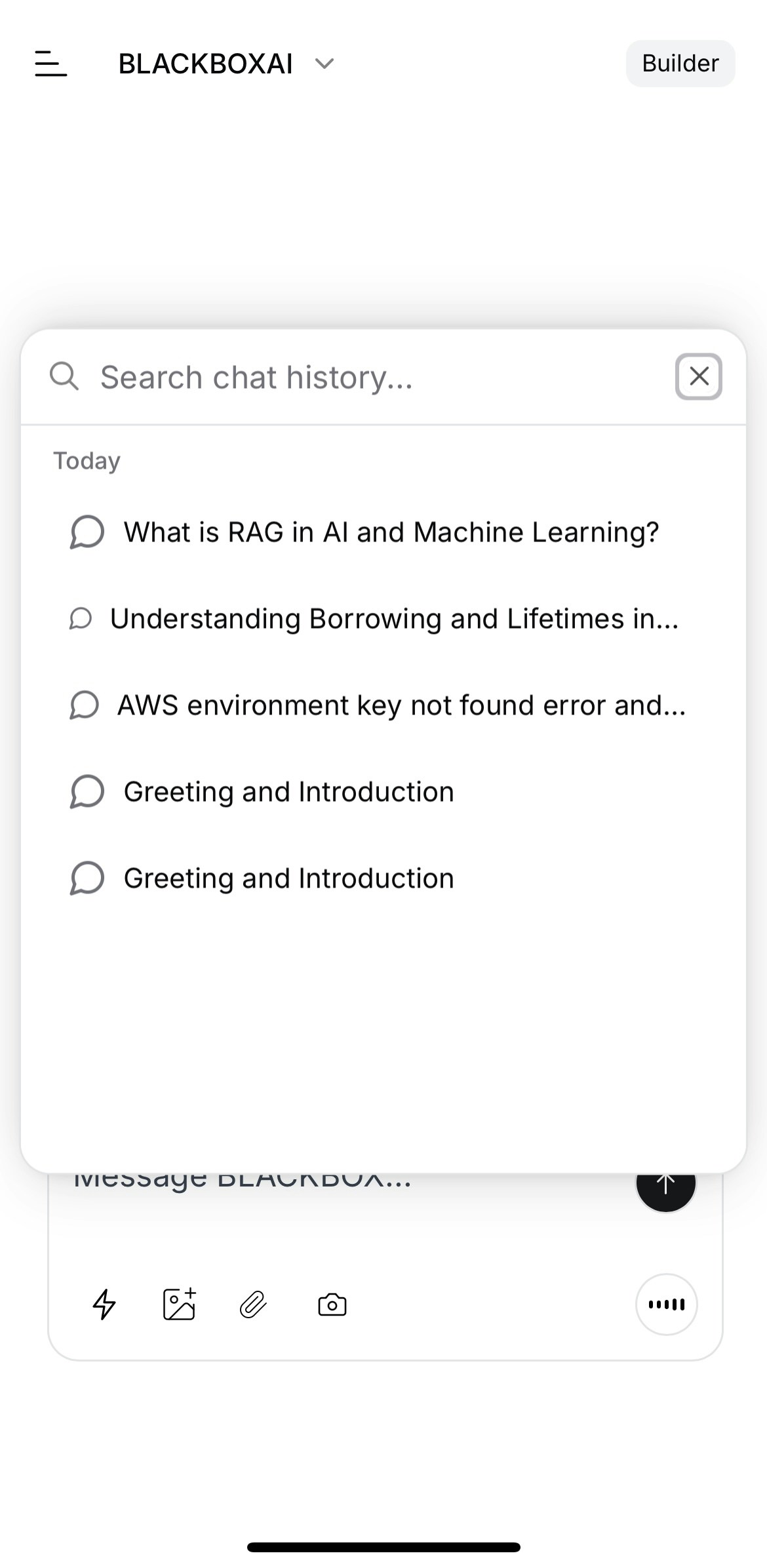Click the Search chat history field
The image size is (767, 1568).
(x=380, y=378)
